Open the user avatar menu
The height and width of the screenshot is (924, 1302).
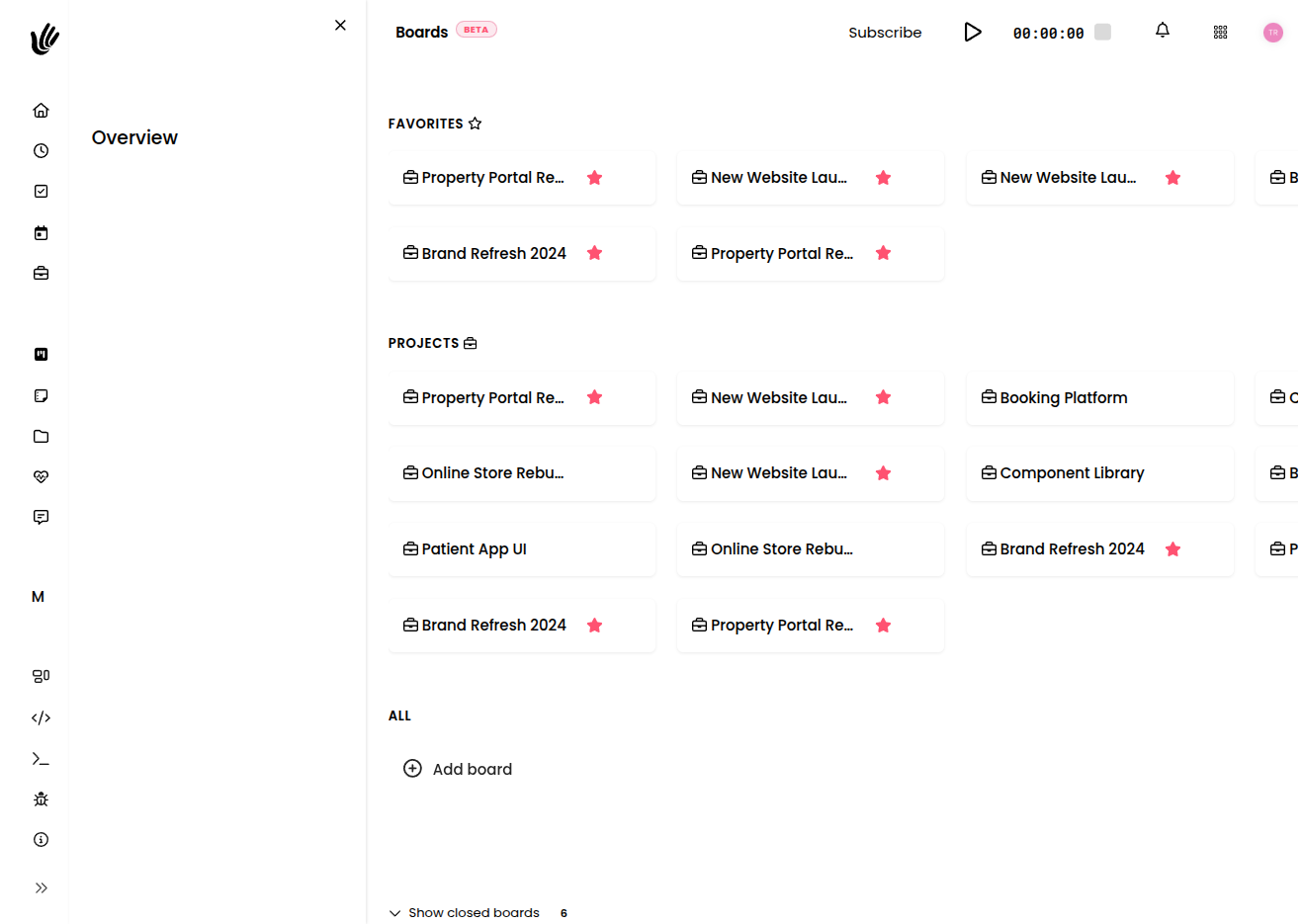coord(1273,33)
